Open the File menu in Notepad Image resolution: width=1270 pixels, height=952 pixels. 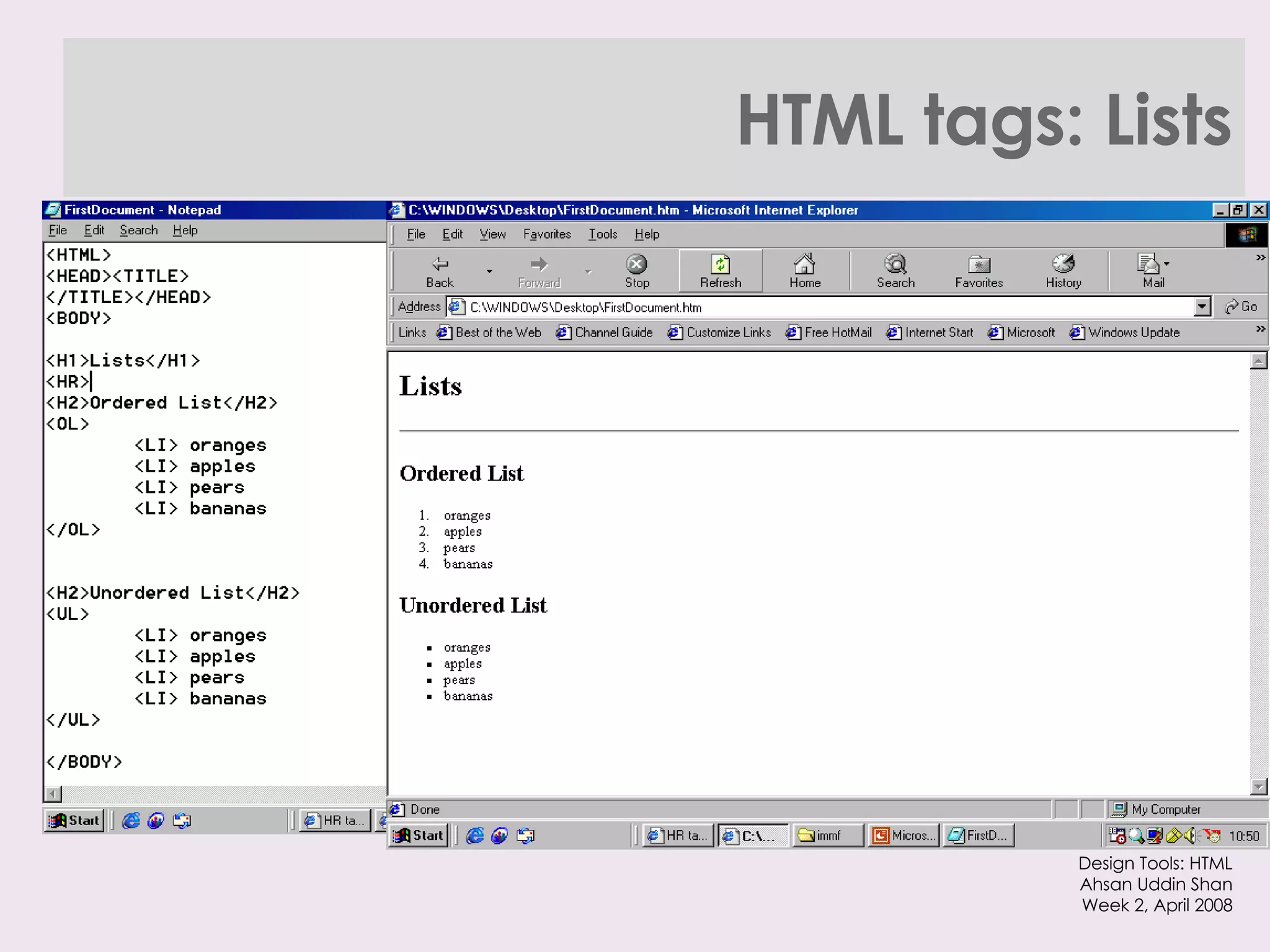tap(58, 231)
